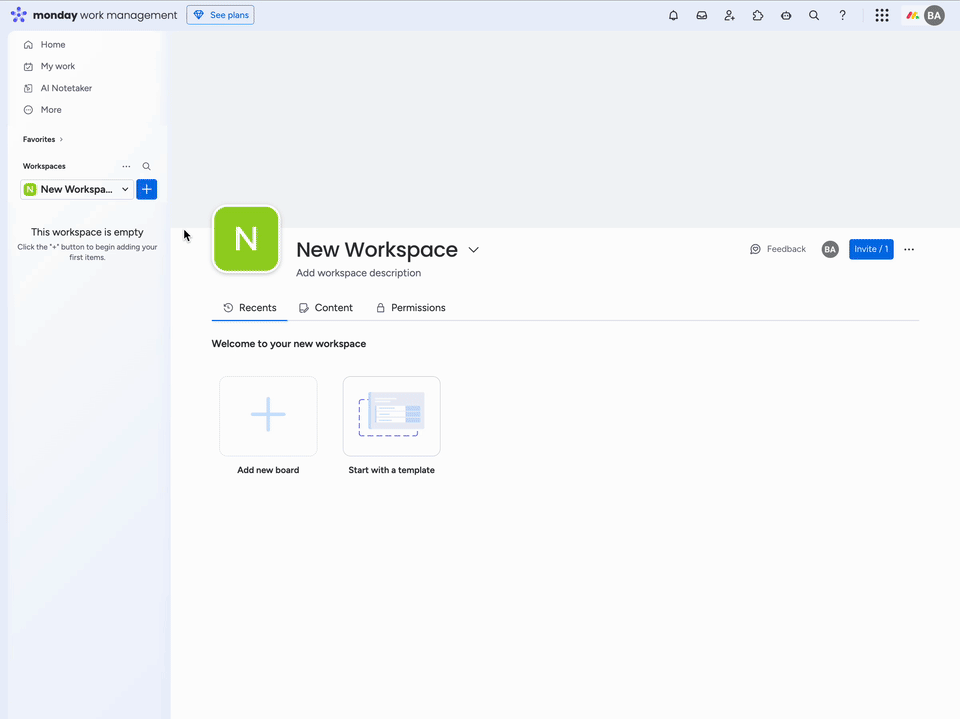Click the See plans button
The height and width of the screenshot is (719, 960).
tap(220, 15)
